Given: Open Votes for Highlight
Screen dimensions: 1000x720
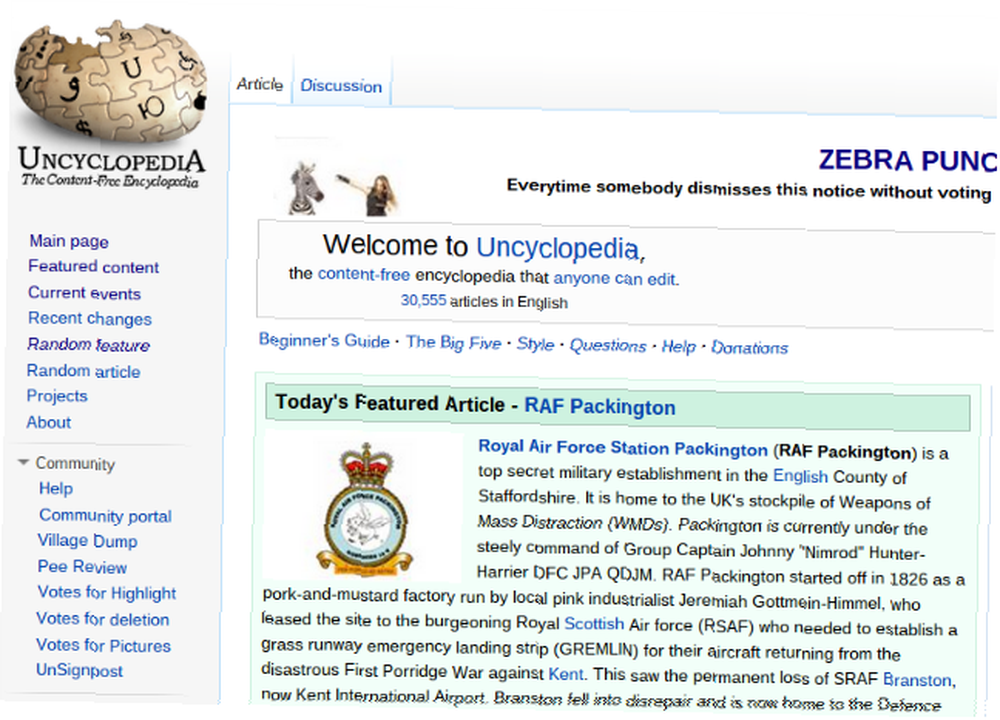Looking at the screenshot, I should coord(107,592).
